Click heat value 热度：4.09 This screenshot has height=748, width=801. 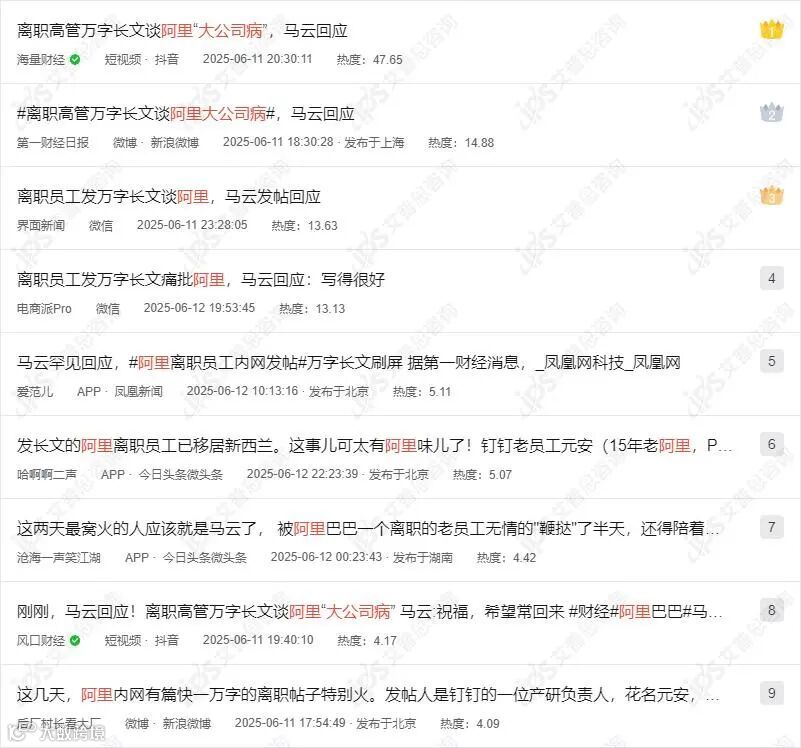point(470,723)
